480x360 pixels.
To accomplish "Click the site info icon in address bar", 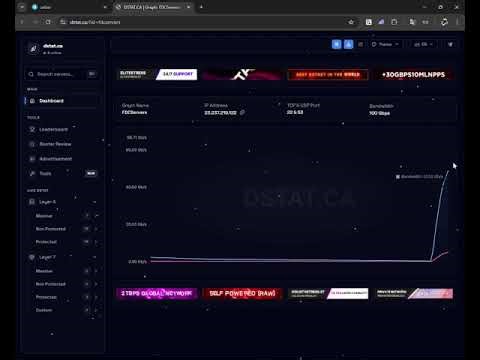I will [x=63, y=22].
